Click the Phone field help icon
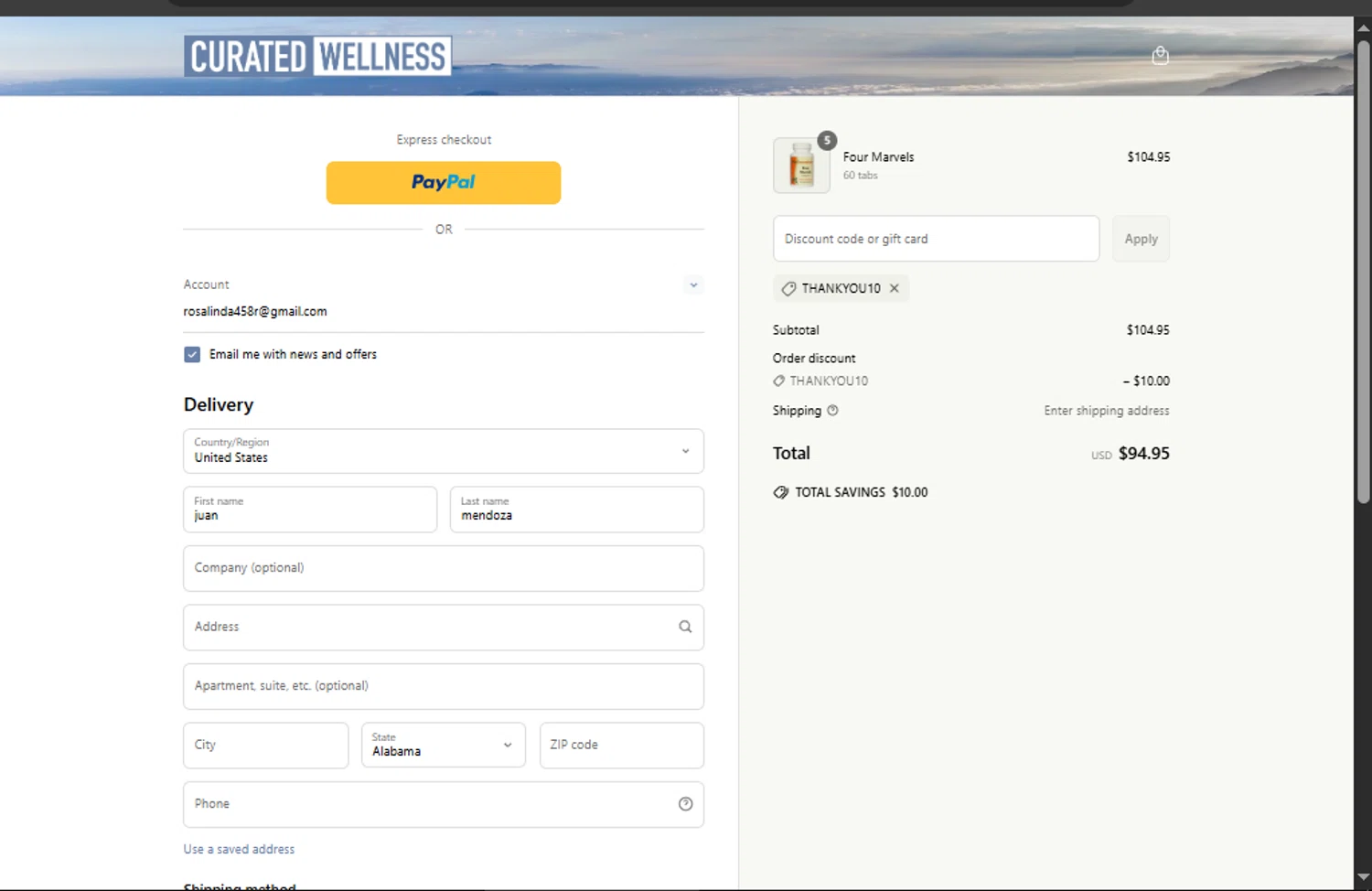 click(685, 804)
